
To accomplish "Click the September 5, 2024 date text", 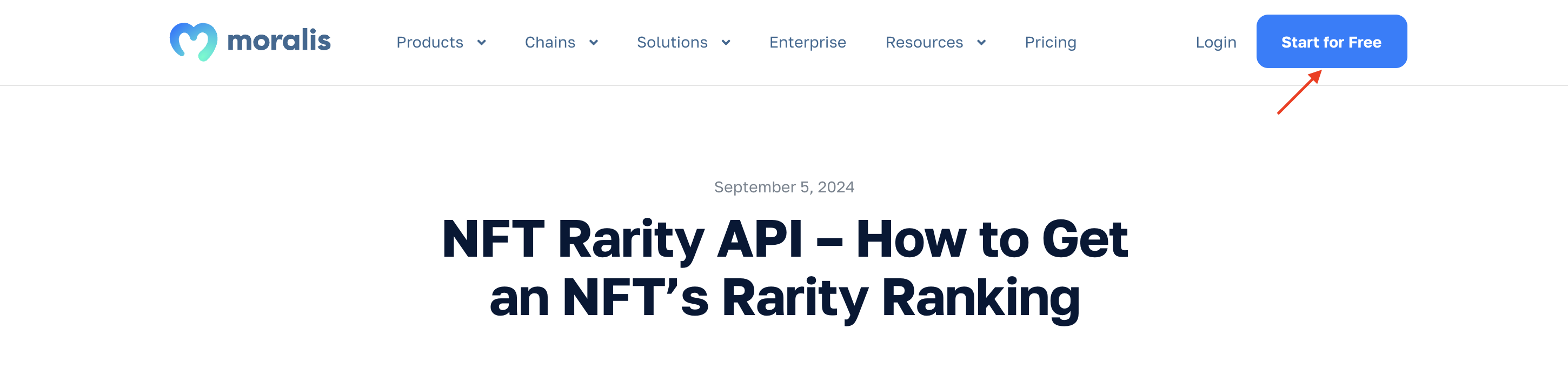I will (784, 186).
